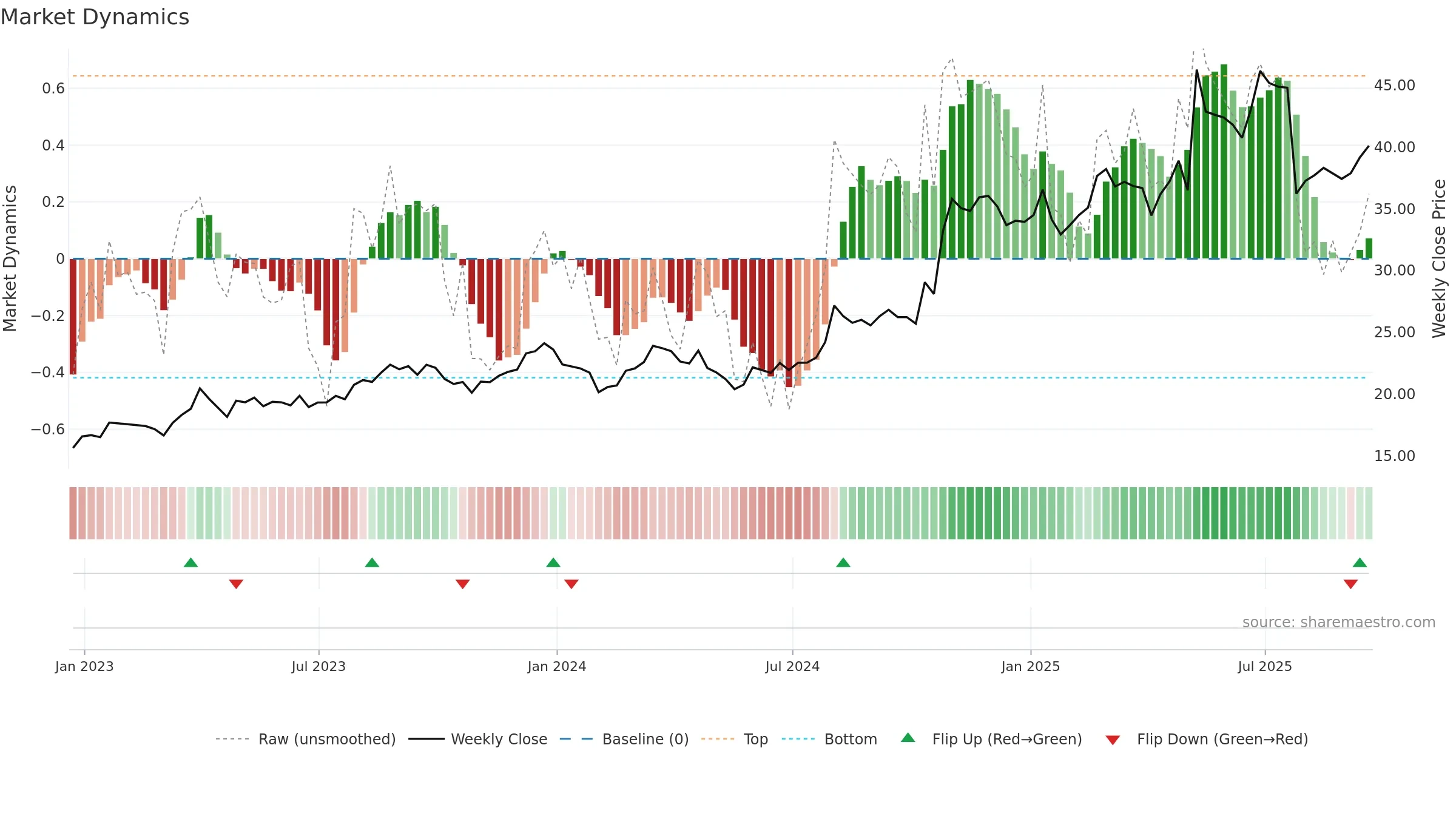Click the source: sharemaestro.com text
The height and width of the screenshot is (819, 1456).
[1339, 622]
